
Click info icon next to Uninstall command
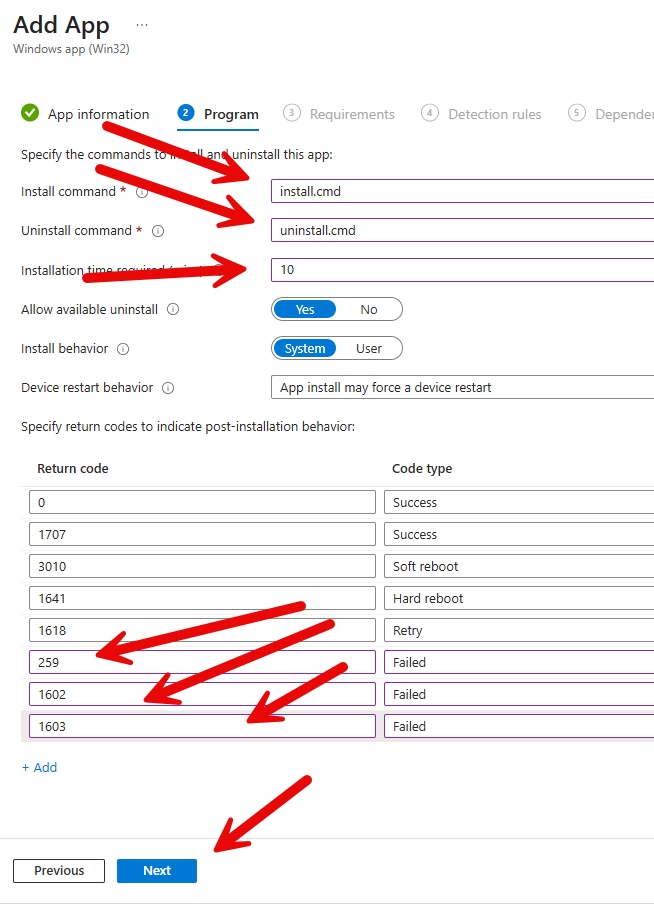pyautogui.click(x=158, y=231)
